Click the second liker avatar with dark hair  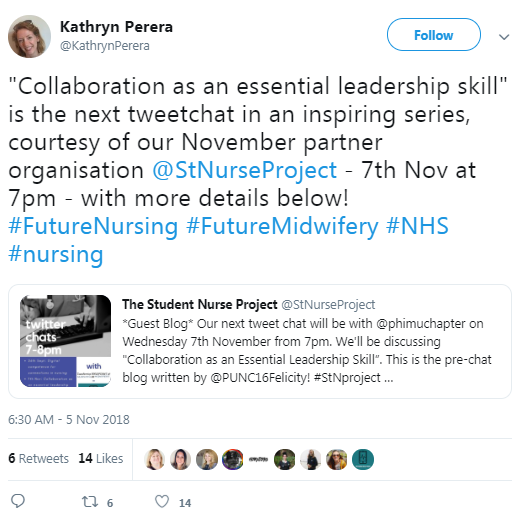180,459
